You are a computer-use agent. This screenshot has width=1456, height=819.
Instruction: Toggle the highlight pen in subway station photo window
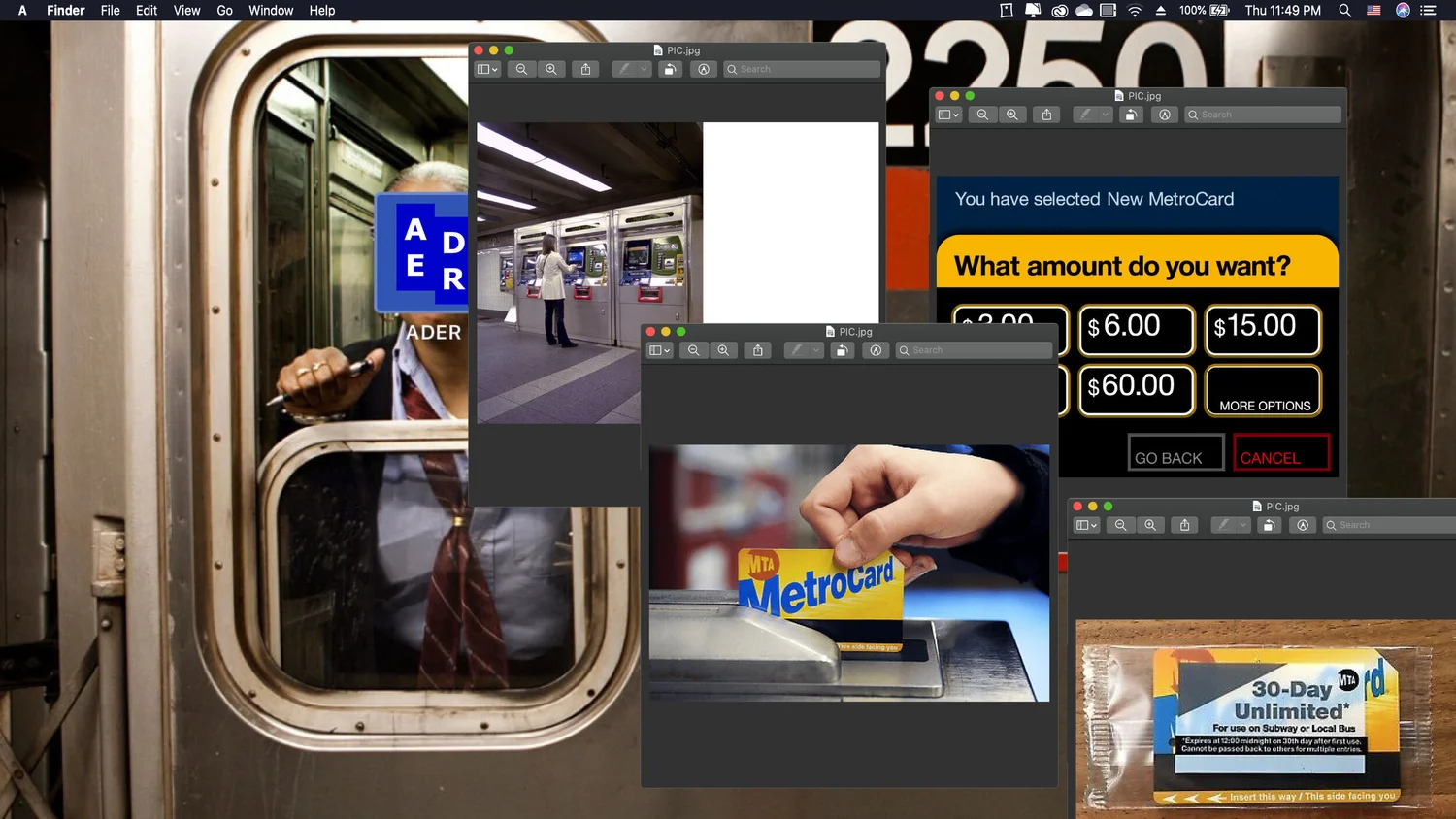[625, 69]
